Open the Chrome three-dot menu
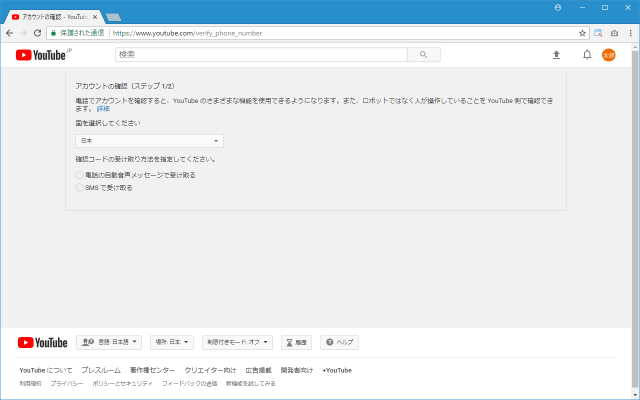This screenshot has width=640, height=400. click(629, 32)
